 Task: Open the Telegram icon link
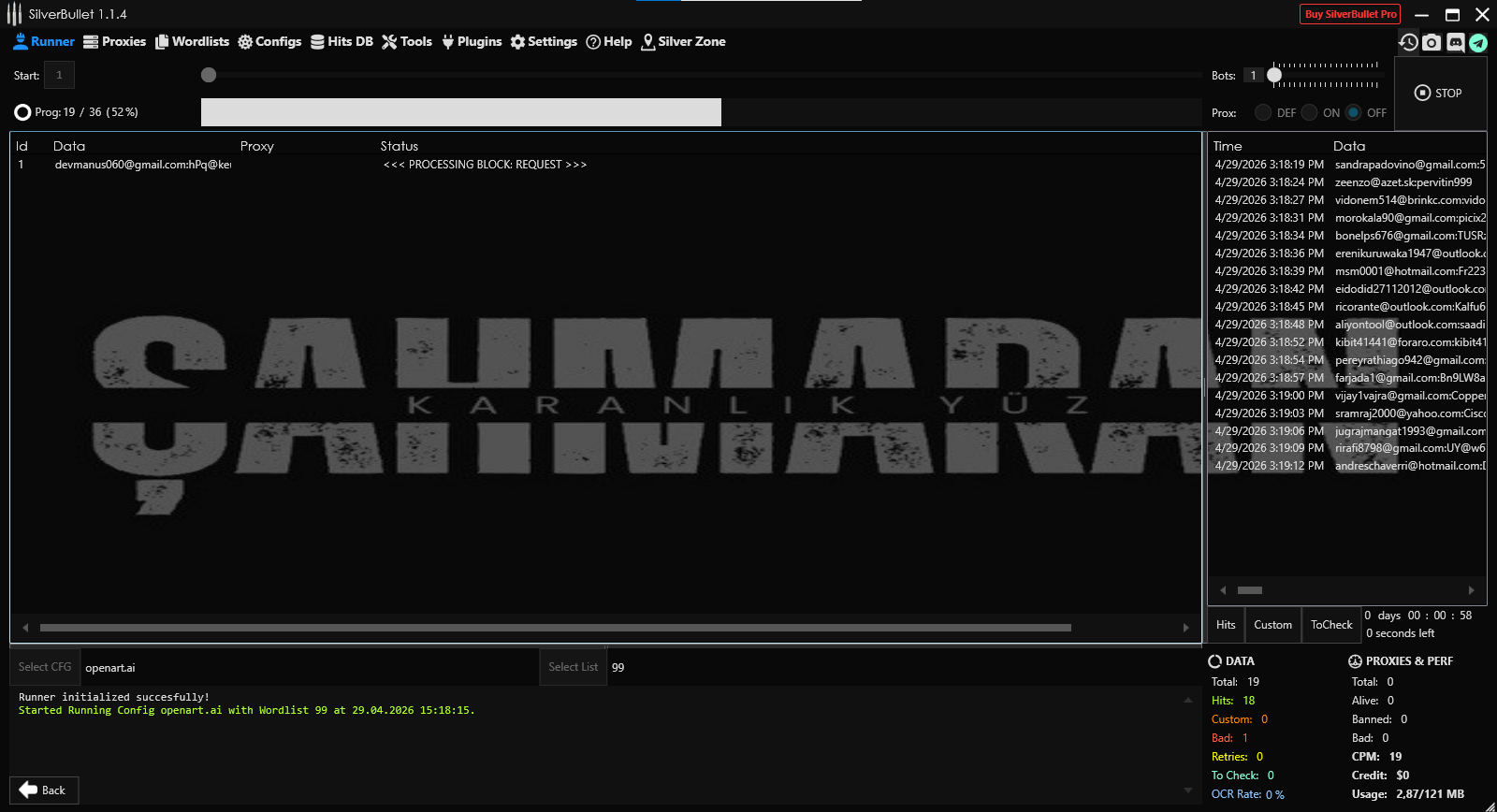click(x=1478, y=42)
